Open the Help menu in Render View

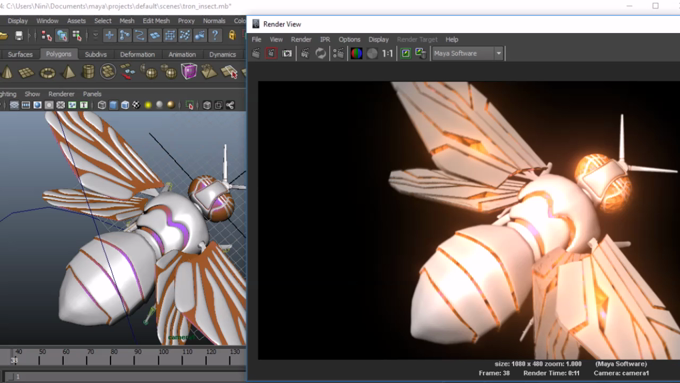tap(451, 39)
